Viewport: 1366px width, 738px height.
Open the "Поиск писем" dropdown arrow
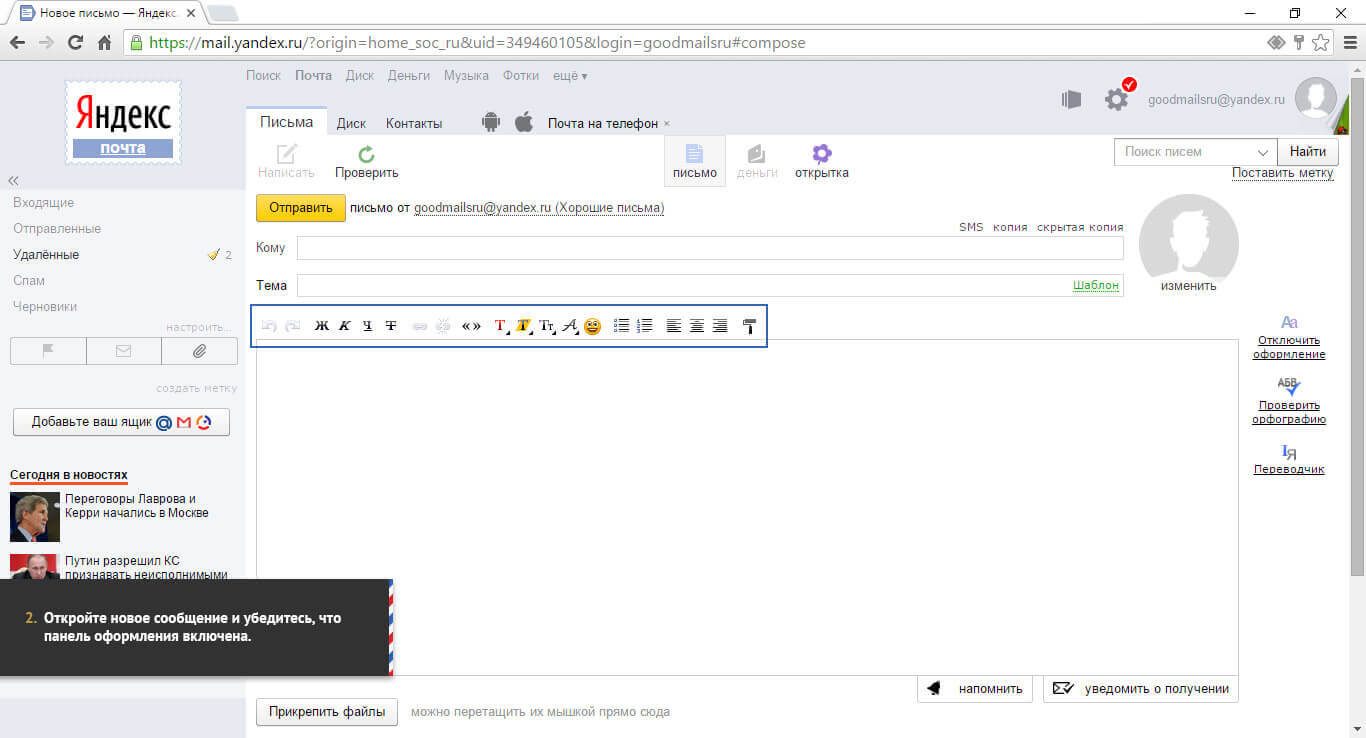pyautogui.click(x=1261, y=152)
